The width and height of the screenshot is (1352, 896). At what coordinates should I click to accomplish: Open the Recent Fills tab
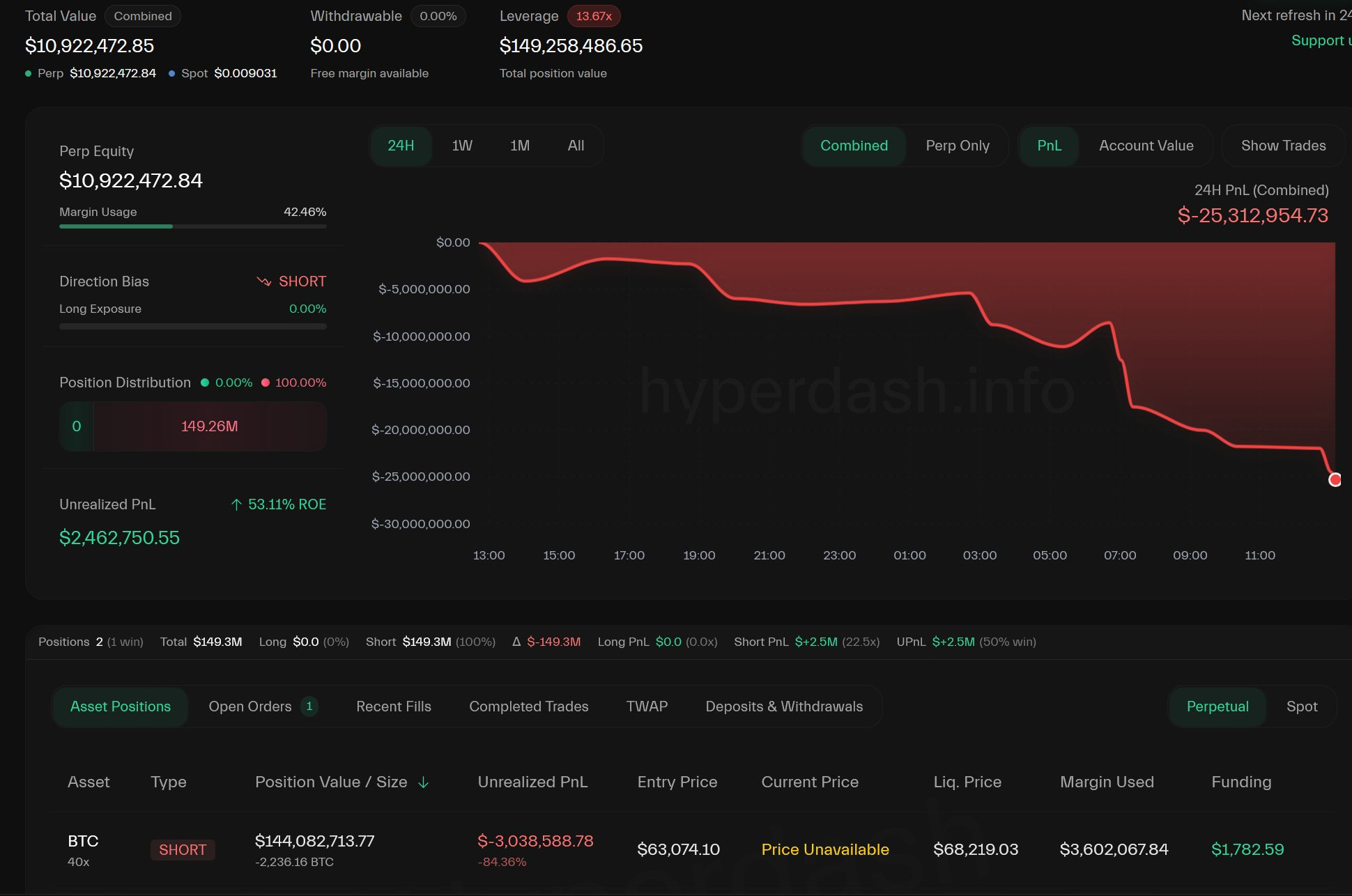[393, 706]
